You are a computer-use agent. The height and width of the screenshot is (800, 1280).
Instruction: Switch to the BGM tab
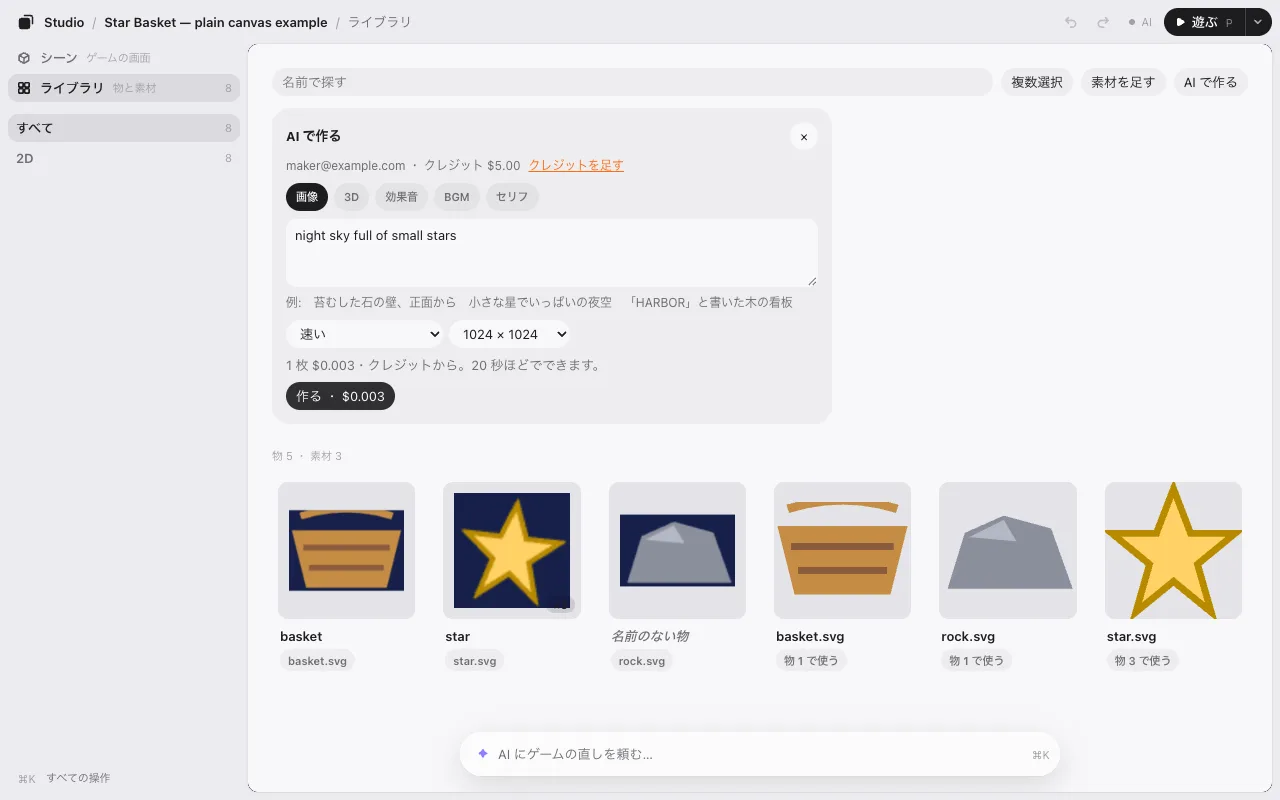click(457, 197)
